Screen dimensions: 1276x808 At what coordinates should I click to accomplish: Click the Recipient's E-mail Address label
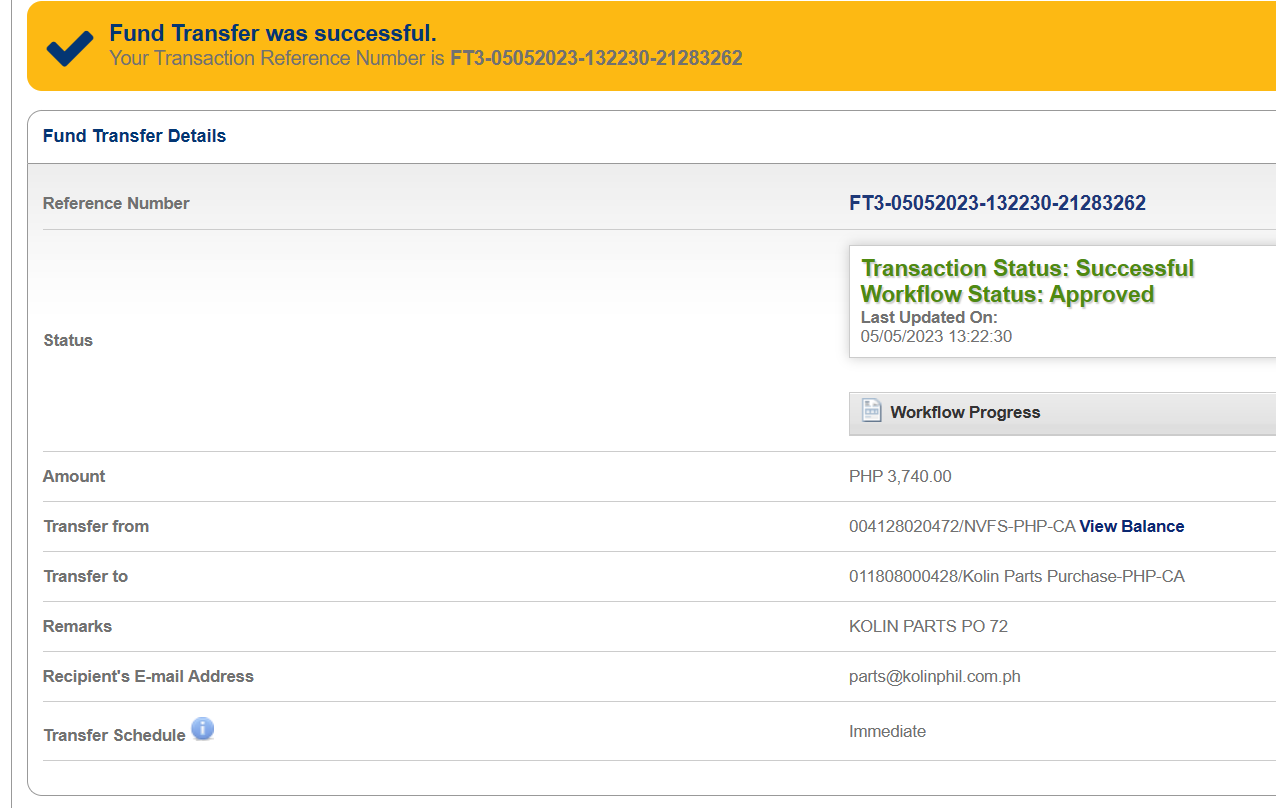click(148, 676)
